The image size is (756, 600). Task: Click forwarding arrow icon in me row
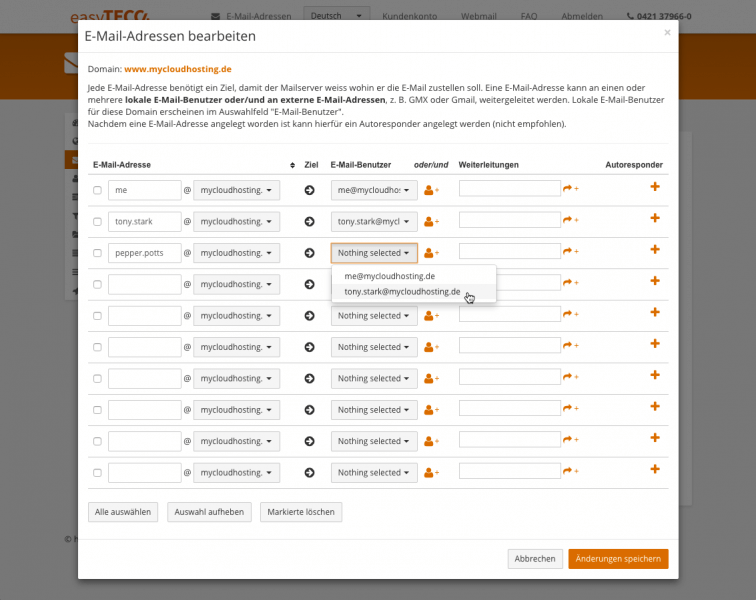pos(570,188)
